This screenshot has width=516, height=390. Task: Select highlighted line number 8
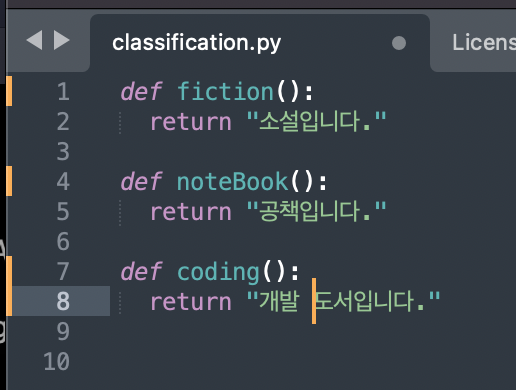pyautogui.click(x=63, y=301)
